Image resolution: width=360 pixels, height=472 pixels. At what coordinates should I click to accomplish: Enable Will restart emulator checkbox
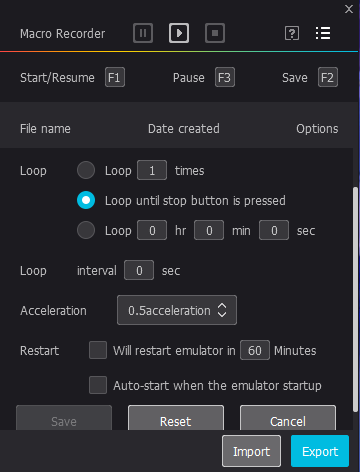point(98,350)
